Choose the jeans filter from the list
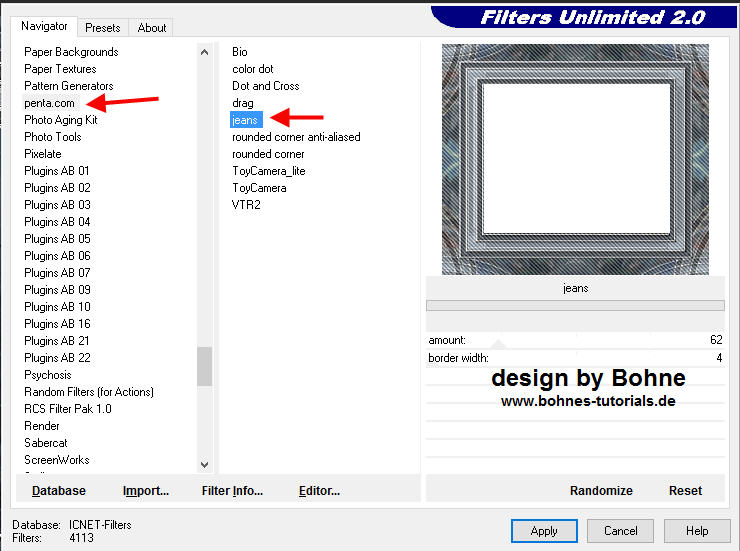740x551 pixels. 245,120
